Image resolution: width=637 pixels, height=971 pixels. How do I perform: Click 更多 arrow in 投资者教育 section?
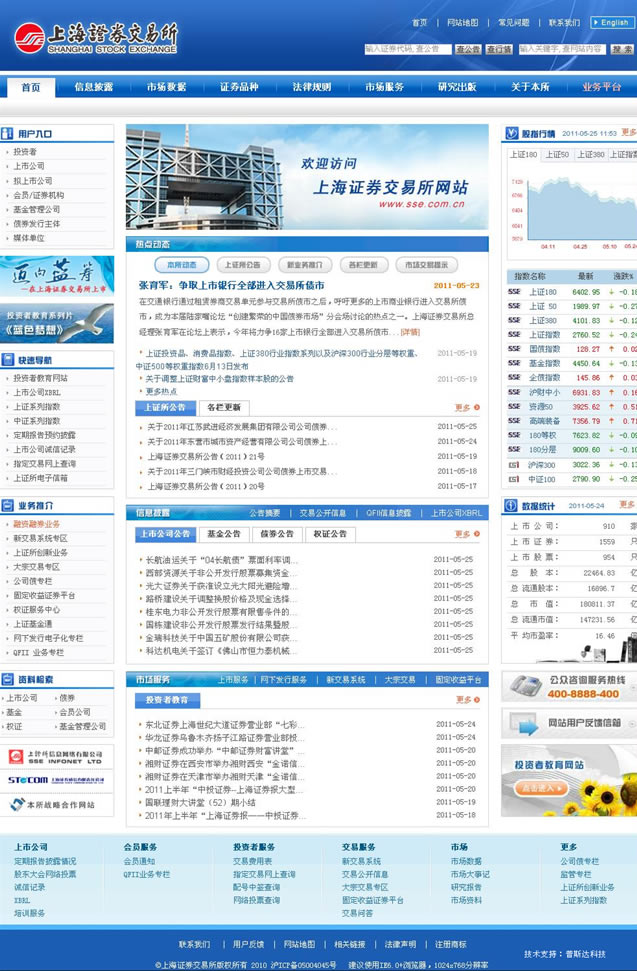pyautogui.click(x=468, y=700)
